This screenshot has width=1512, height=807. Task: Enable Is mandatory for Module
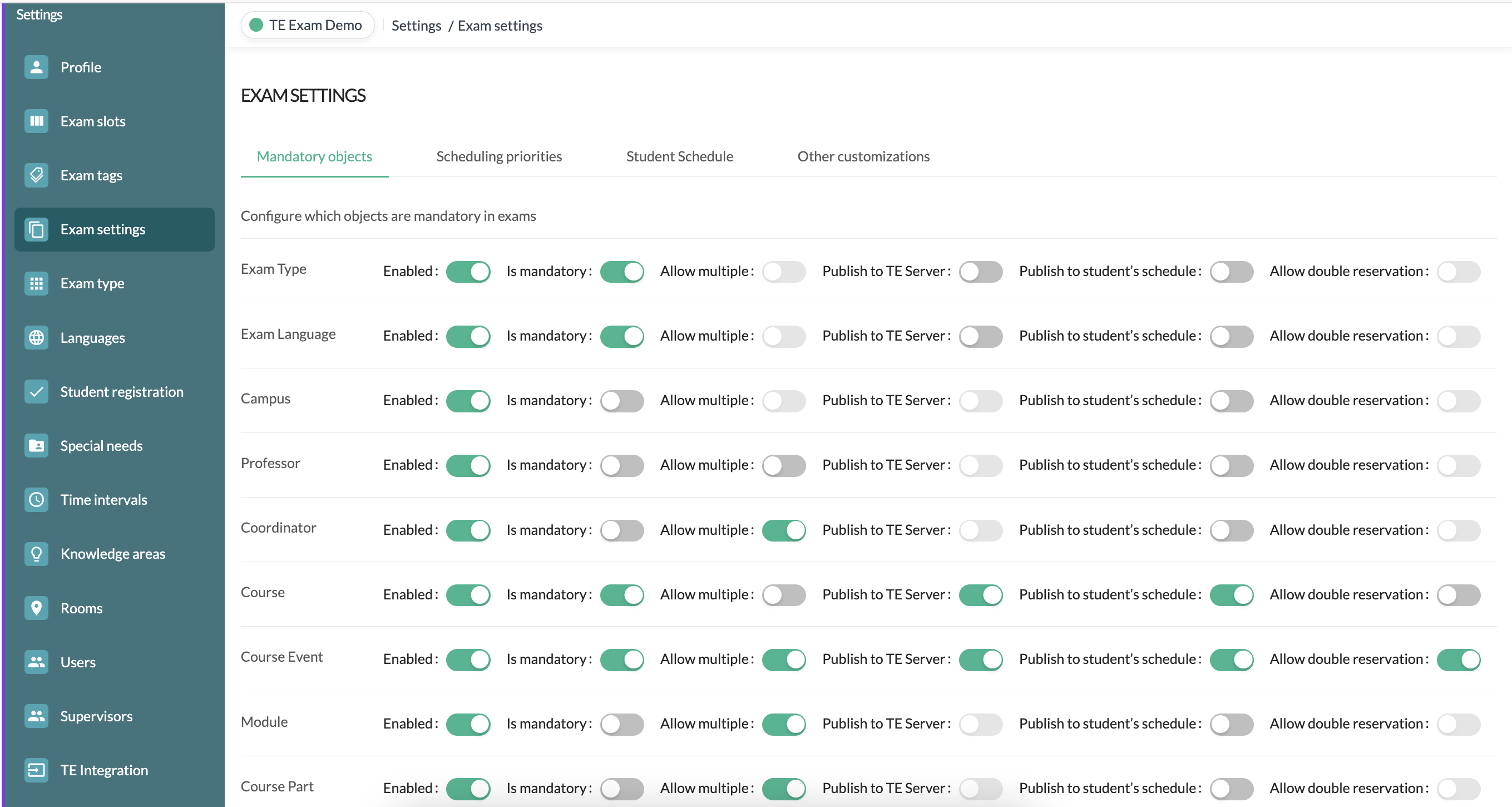click(621, 724)
